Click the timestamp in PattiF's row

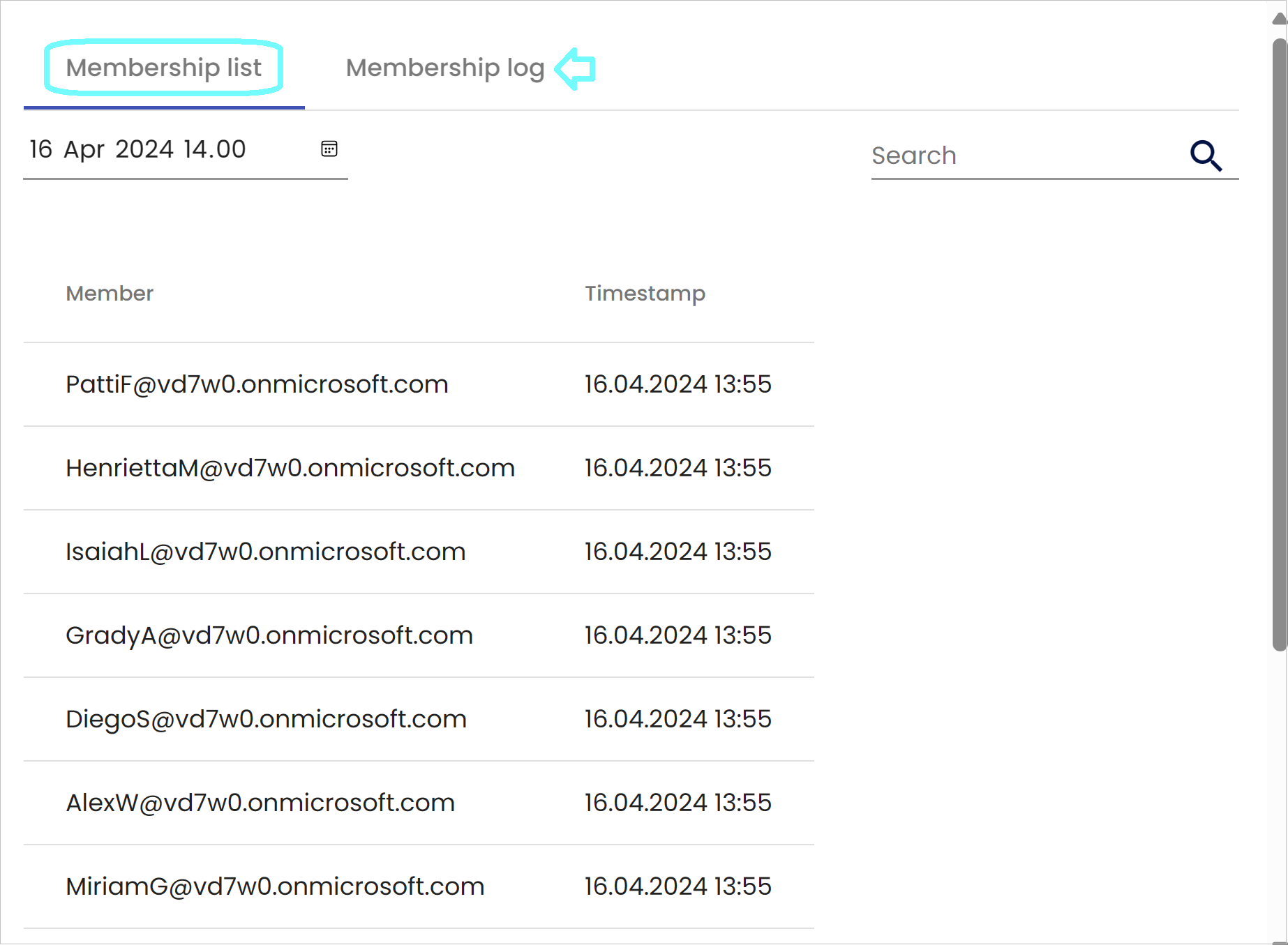coord(678,384)
